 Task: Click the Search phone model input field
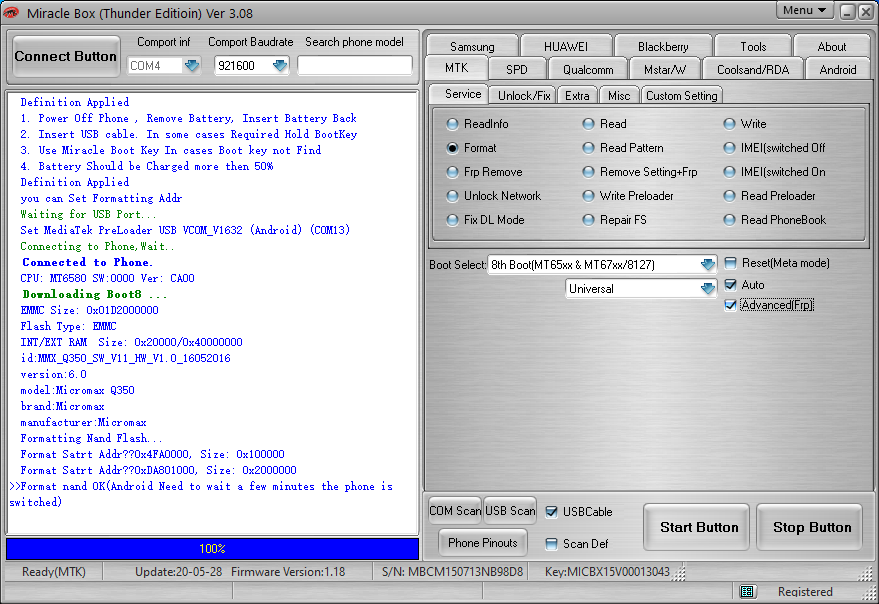pos(354,66)
